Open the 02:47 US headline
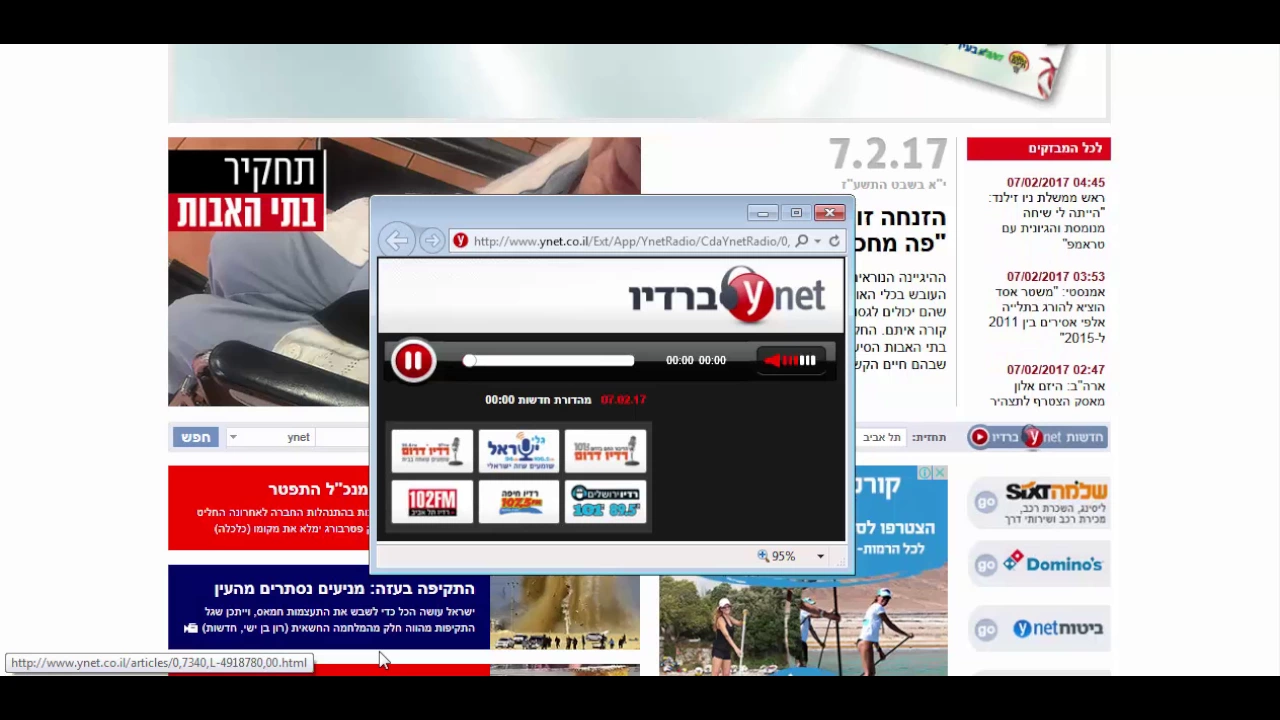The height and width of the screenshot is (720, 1280). click(1046, 394)
